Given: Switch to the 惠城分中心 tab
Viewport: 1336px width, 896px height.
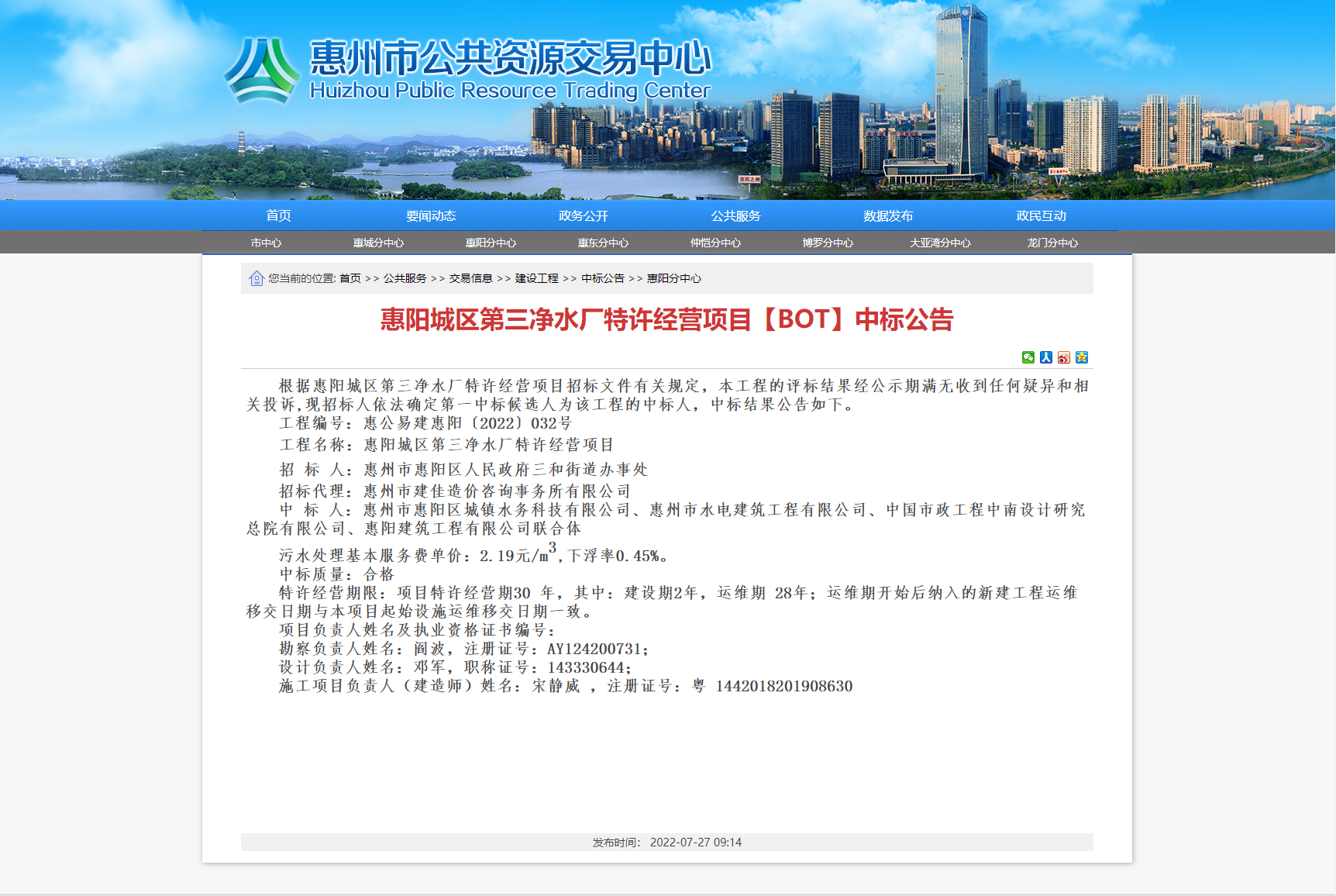Looking at the screenshot, I should tap(378, 243).
